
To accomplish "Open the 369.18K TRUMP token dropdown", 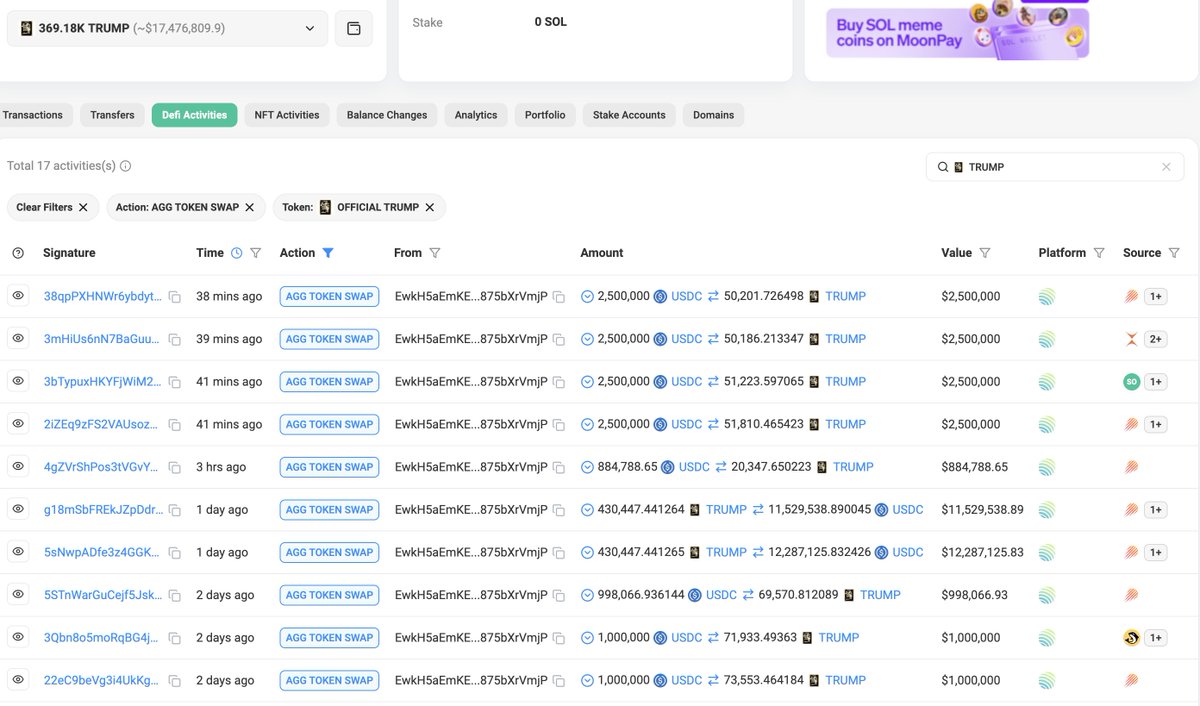I will 167,28.
